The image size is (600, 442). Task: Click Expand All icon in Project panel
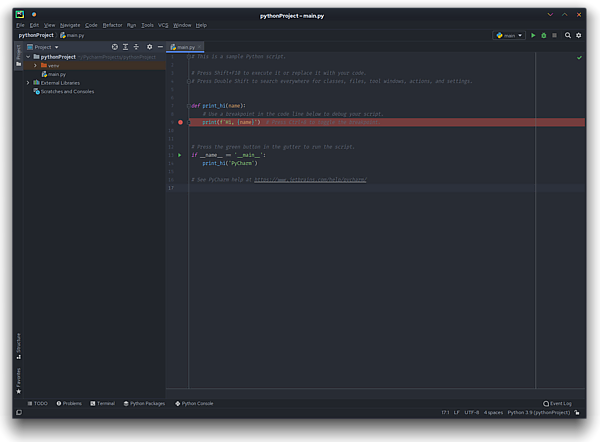click(x=125, y=47)
